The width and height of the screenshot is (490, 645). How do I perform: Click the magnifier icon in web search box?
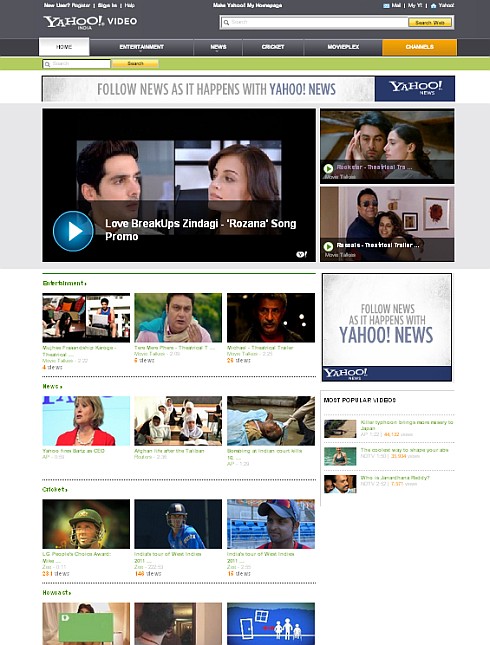pos(226,23)
